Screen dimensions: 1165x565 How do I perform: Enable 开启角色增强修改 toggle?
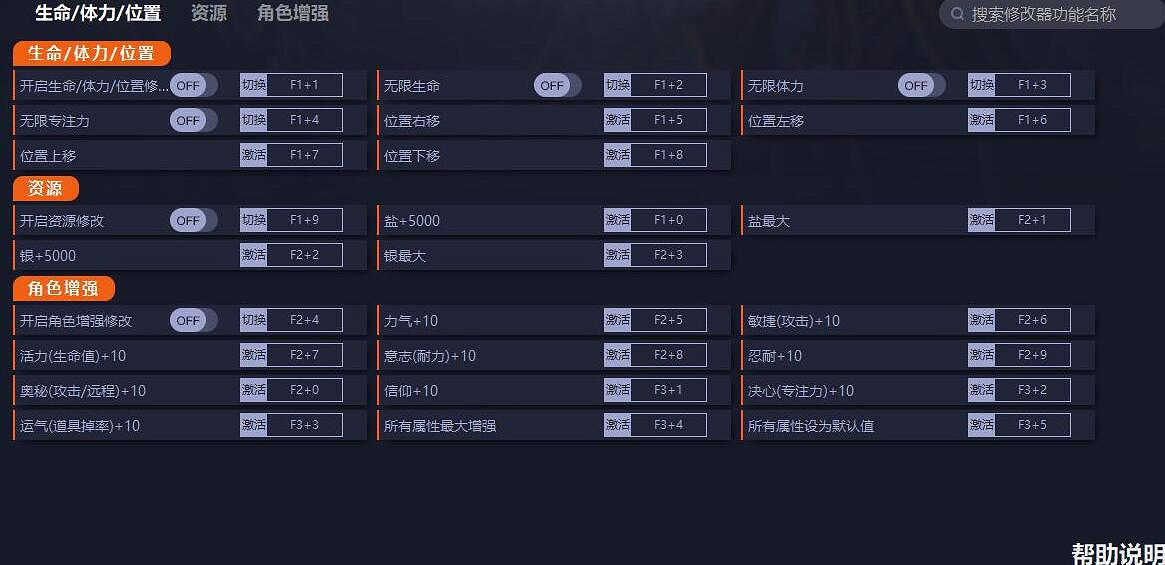pyautogui.click(x=193, y=320)
